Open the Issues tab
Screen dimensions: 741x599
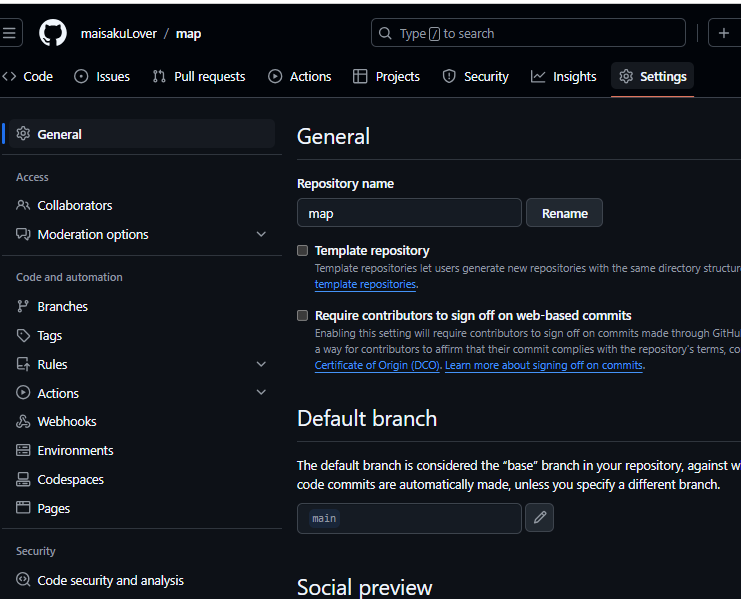point(102,77)
